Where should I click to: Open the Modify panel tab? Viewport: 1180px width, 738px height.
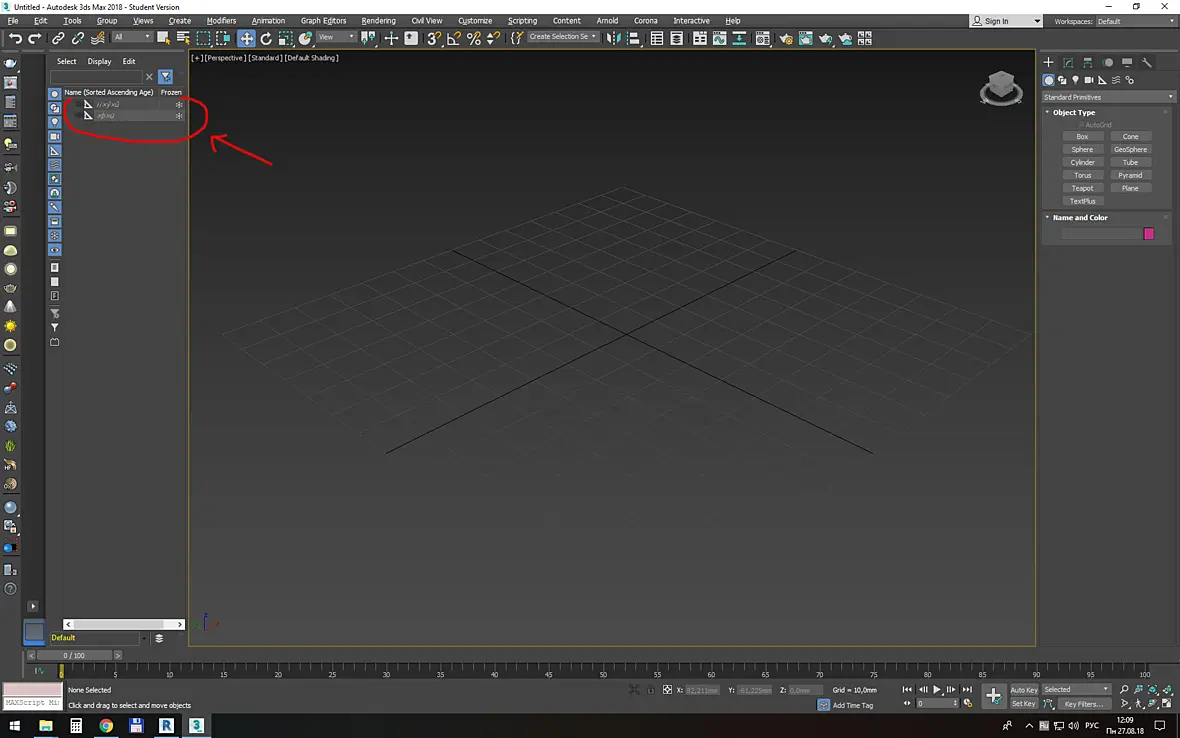[x=1068, y=62]
